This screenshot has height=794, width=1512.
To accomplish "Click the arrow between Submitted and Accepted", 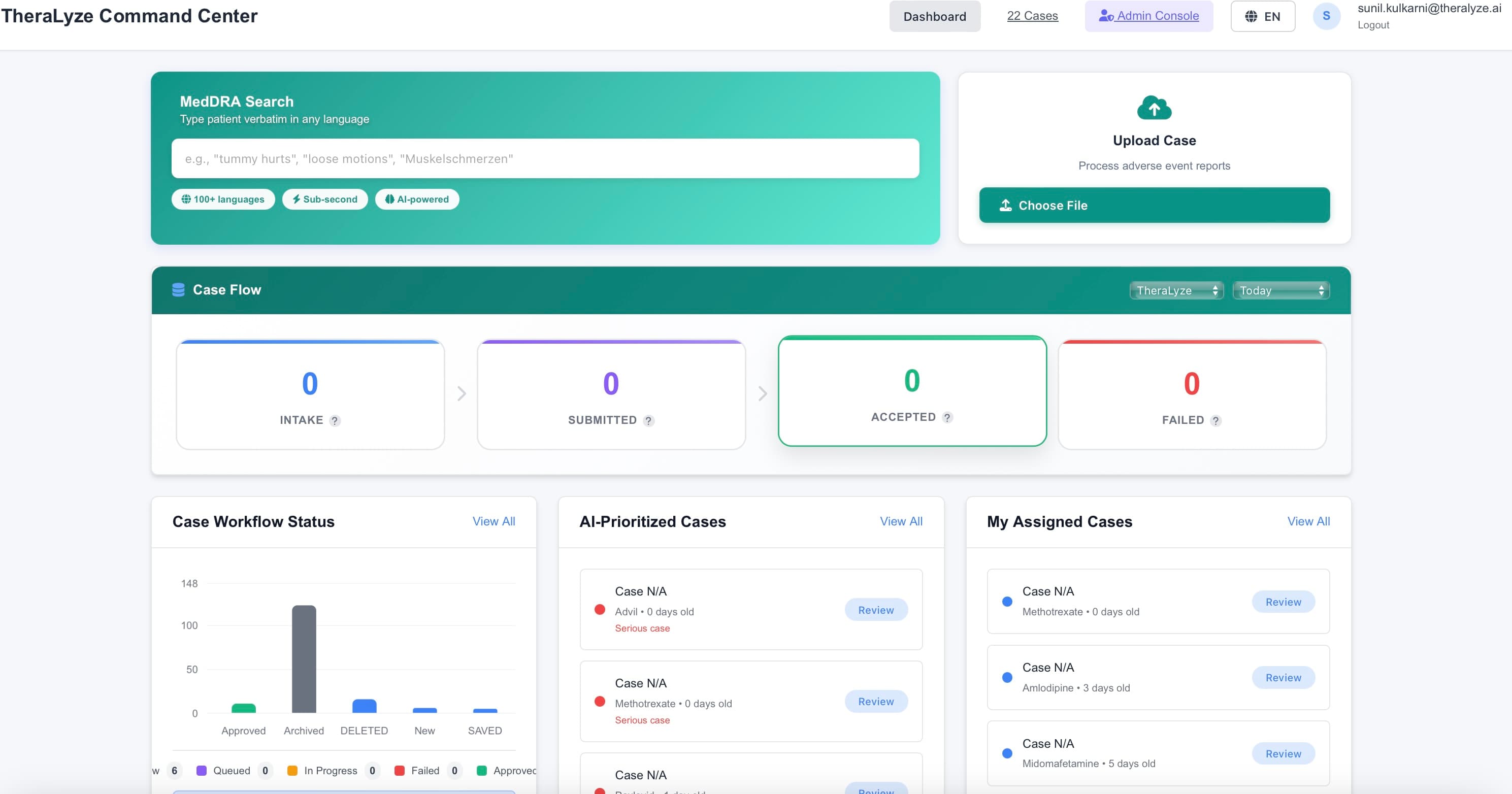I will click(x=763, y=393).
